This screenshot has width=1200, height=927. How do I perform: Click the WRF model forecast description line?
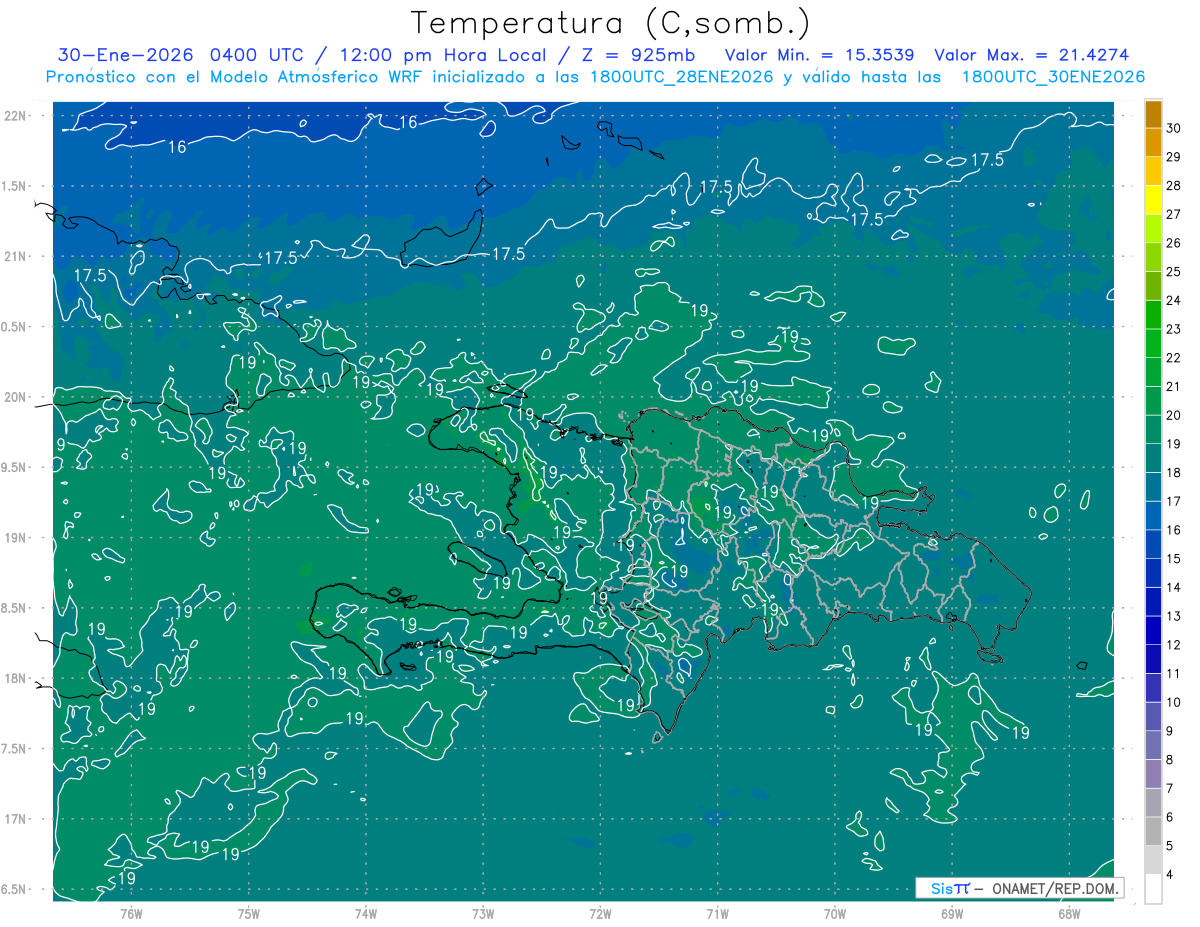(595, 77)
